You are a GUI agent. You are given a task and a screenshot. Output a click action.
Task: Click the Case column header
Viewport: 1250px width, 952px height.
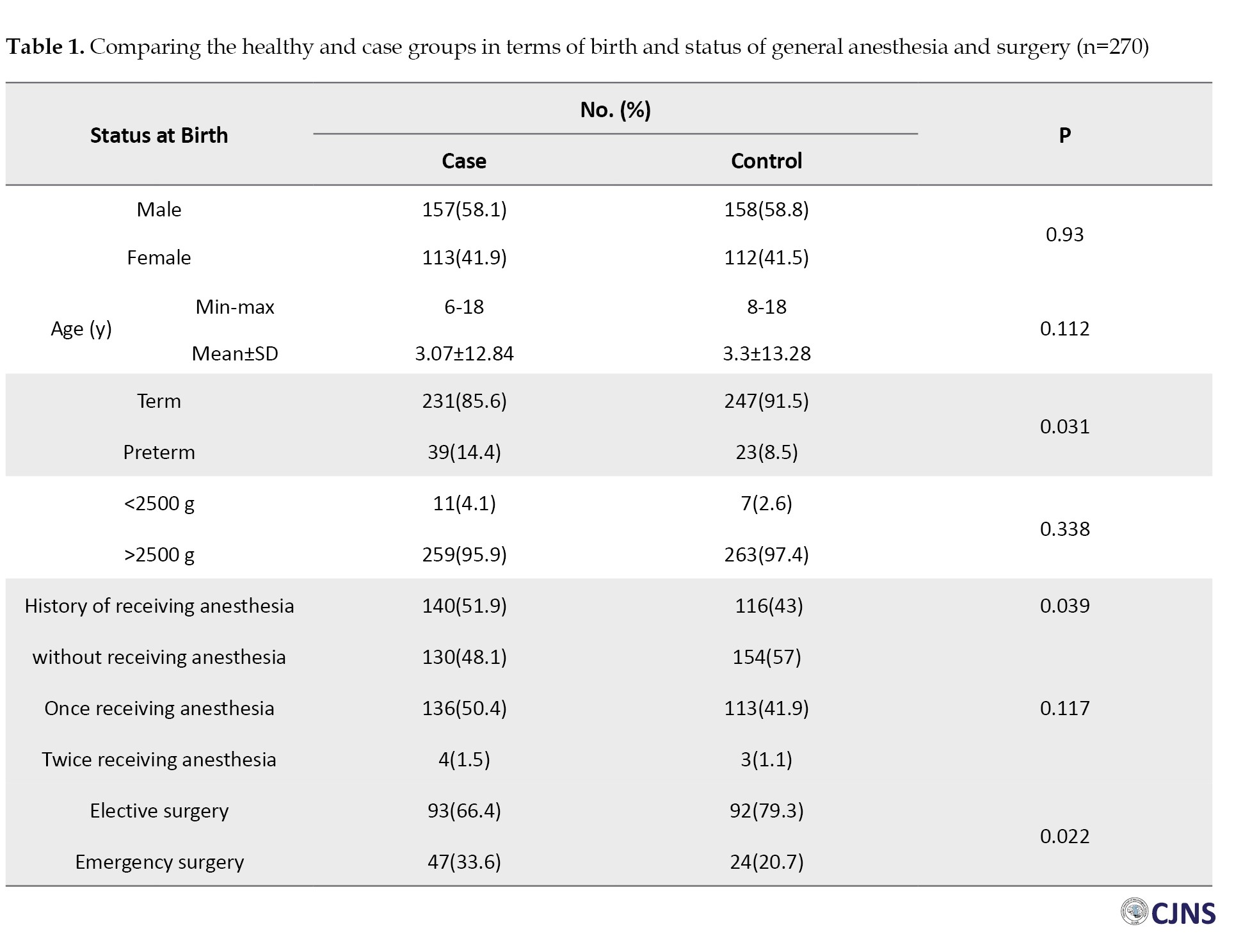464,161
